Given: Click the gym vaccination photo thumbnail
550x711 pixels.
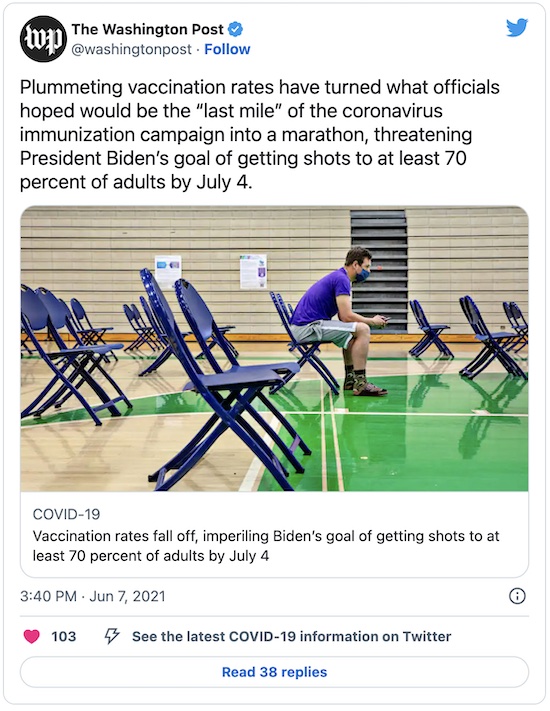Looking at the screenshot, I should click(274, 349).
